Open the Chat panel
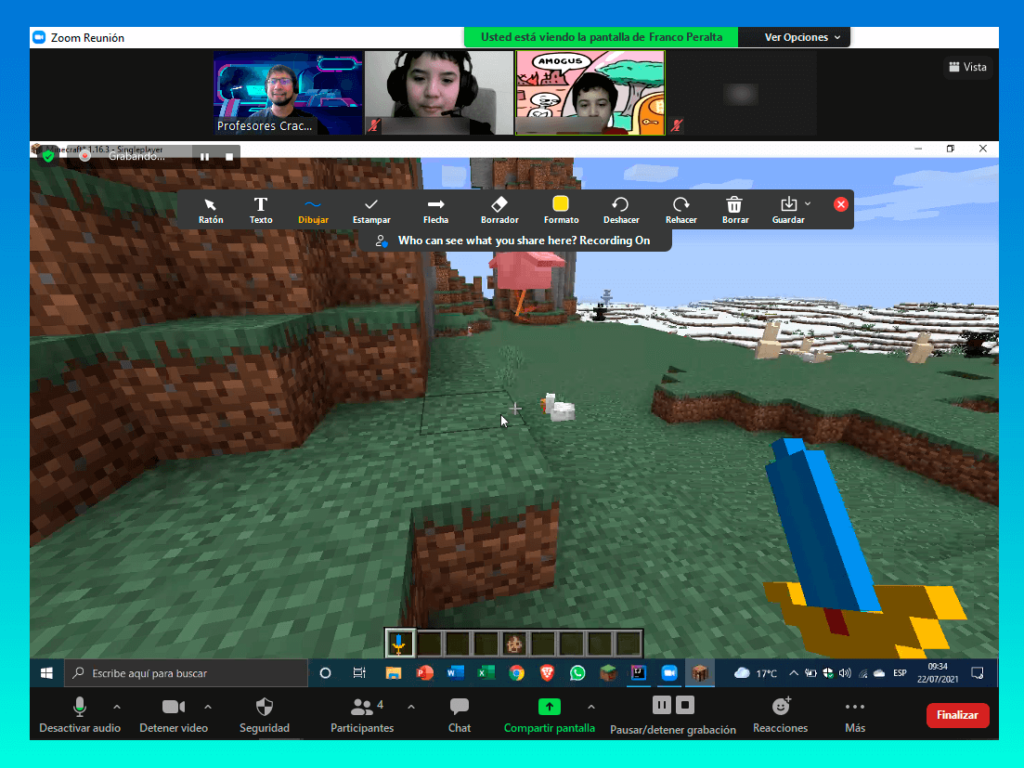The height and width of the screenshot is (768, 1024). click(x=459, y=714)
